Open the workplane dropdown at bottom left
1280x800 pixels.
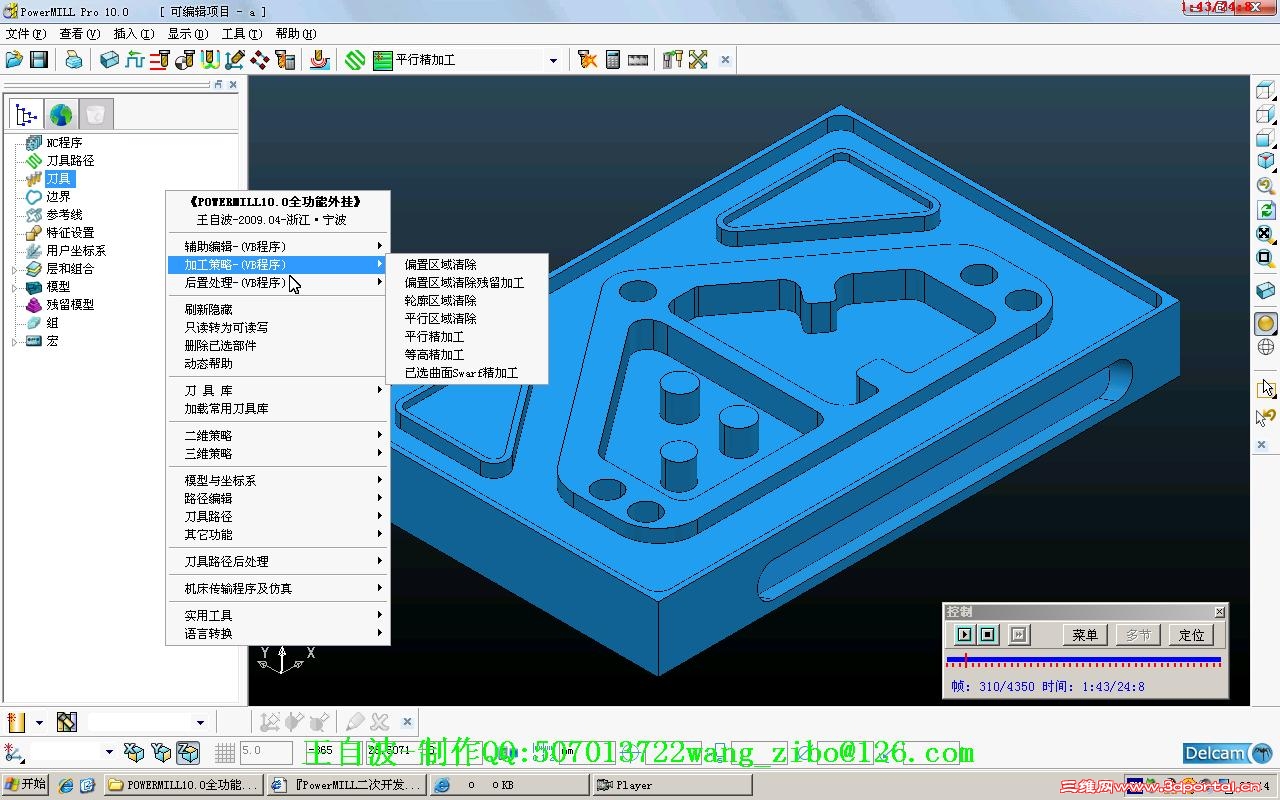tap(109, 751)
